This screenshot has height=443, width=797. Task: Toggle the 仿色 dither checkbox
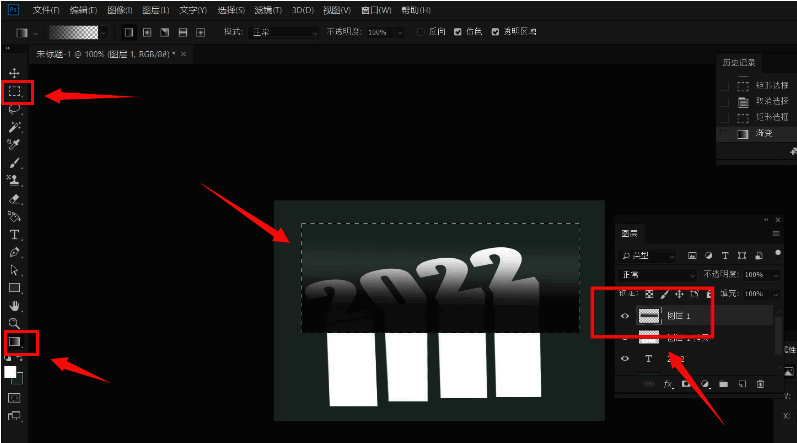pos(457,32)
